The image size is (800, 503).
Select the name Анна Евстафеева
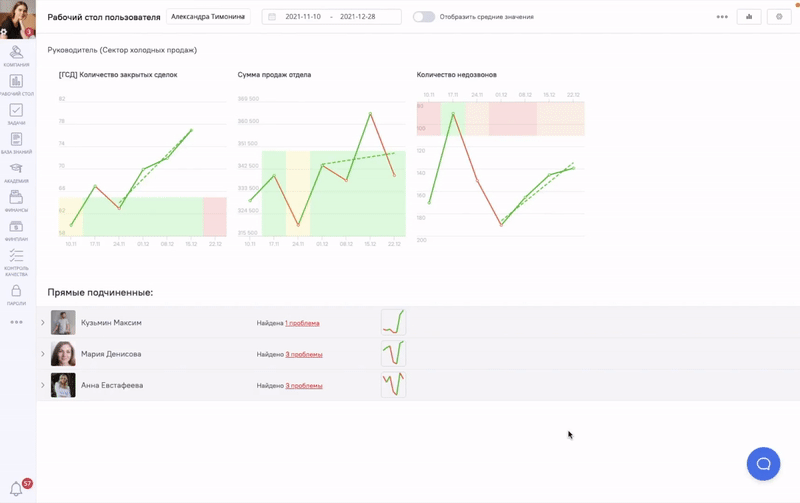point(112,385)
